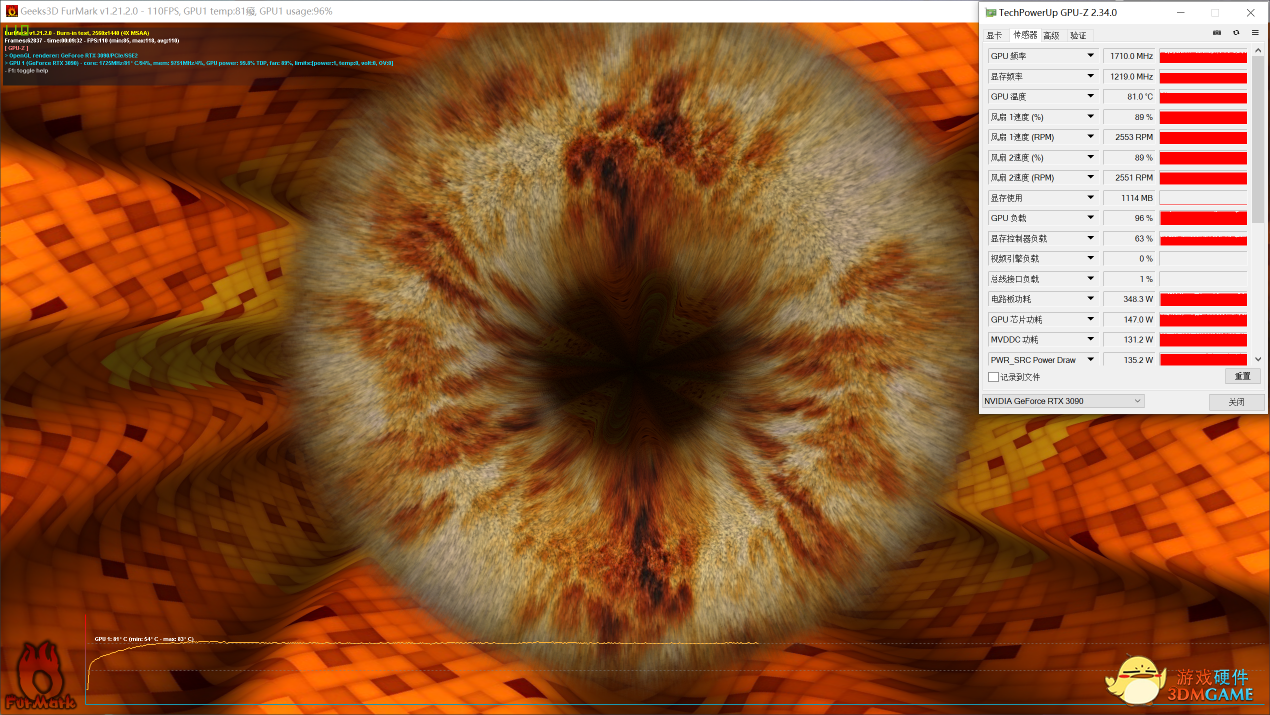The image size is (1270, 715).
Task: Click the 63 % controller load value
Action: pos(1129,238)
